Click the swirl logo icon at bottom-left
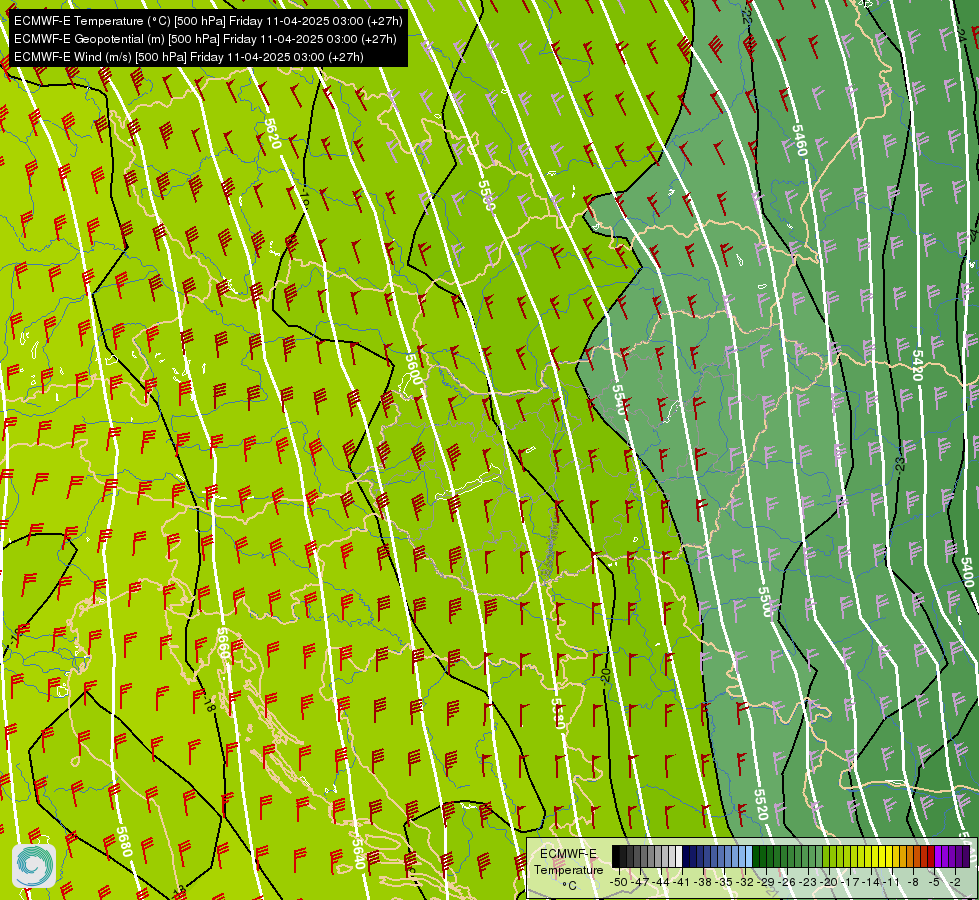 click(34, 866)
